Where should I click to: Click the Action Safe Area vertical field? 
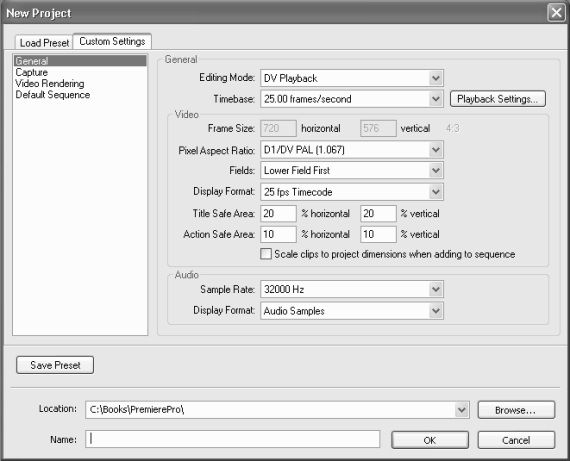pos(378,234)
